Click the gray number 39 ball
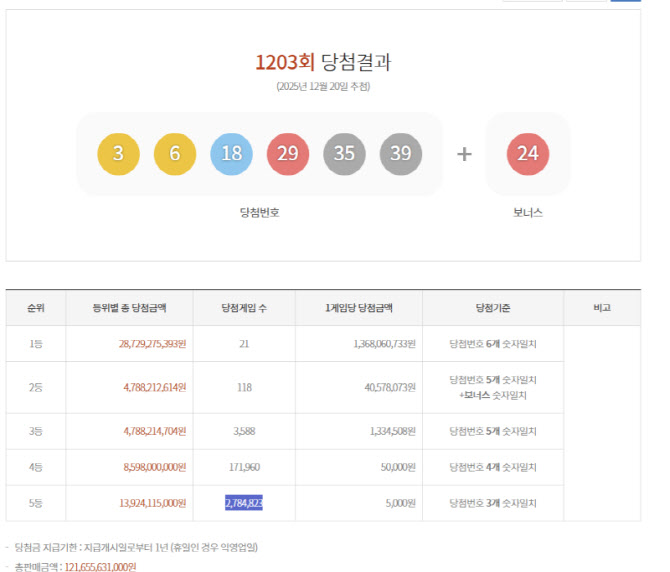Image resolution: width=670 pixels, height=572 pixels. click(400, 154)
